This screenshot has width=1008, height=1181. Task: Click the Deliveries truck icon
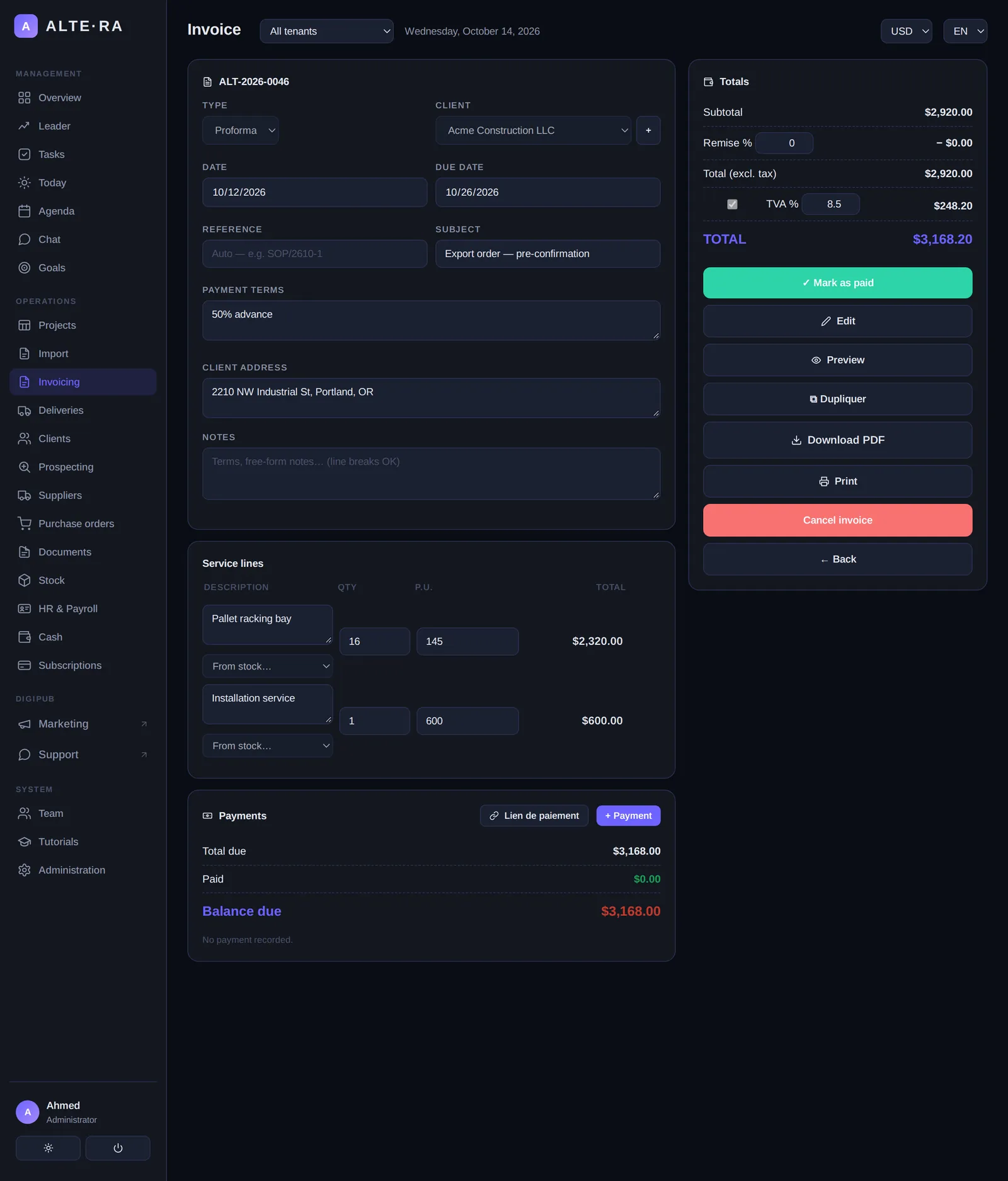(x=25, y=410)
